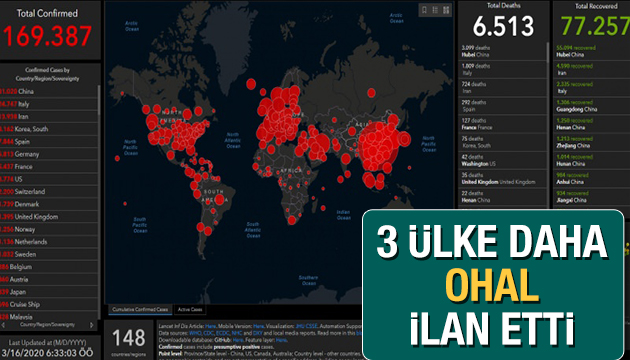Click the Washington US deaths entry

(502, 160)
